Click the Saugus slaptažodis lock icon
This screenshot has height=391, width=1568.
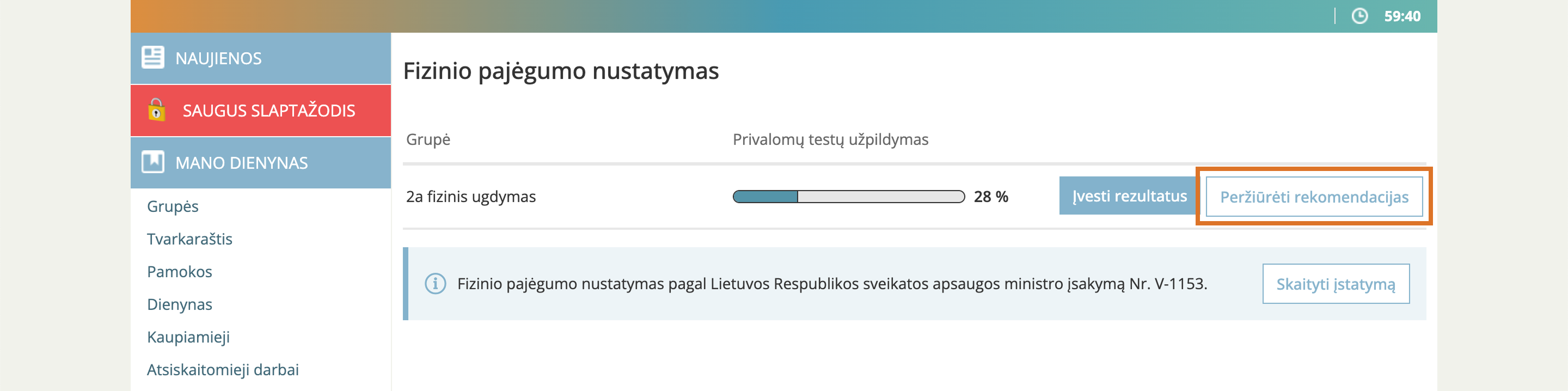point(156,110)
